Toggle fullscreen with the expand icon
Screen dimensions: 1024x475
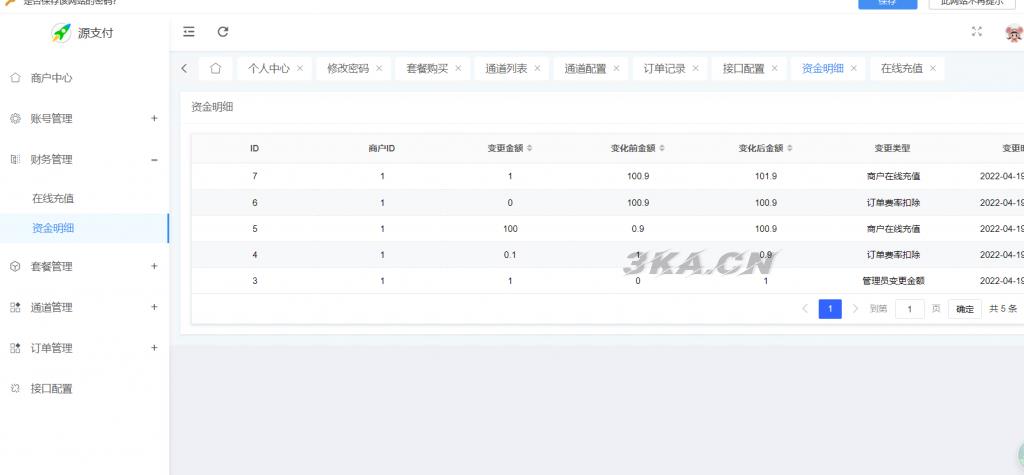click(x=977, y=32)
